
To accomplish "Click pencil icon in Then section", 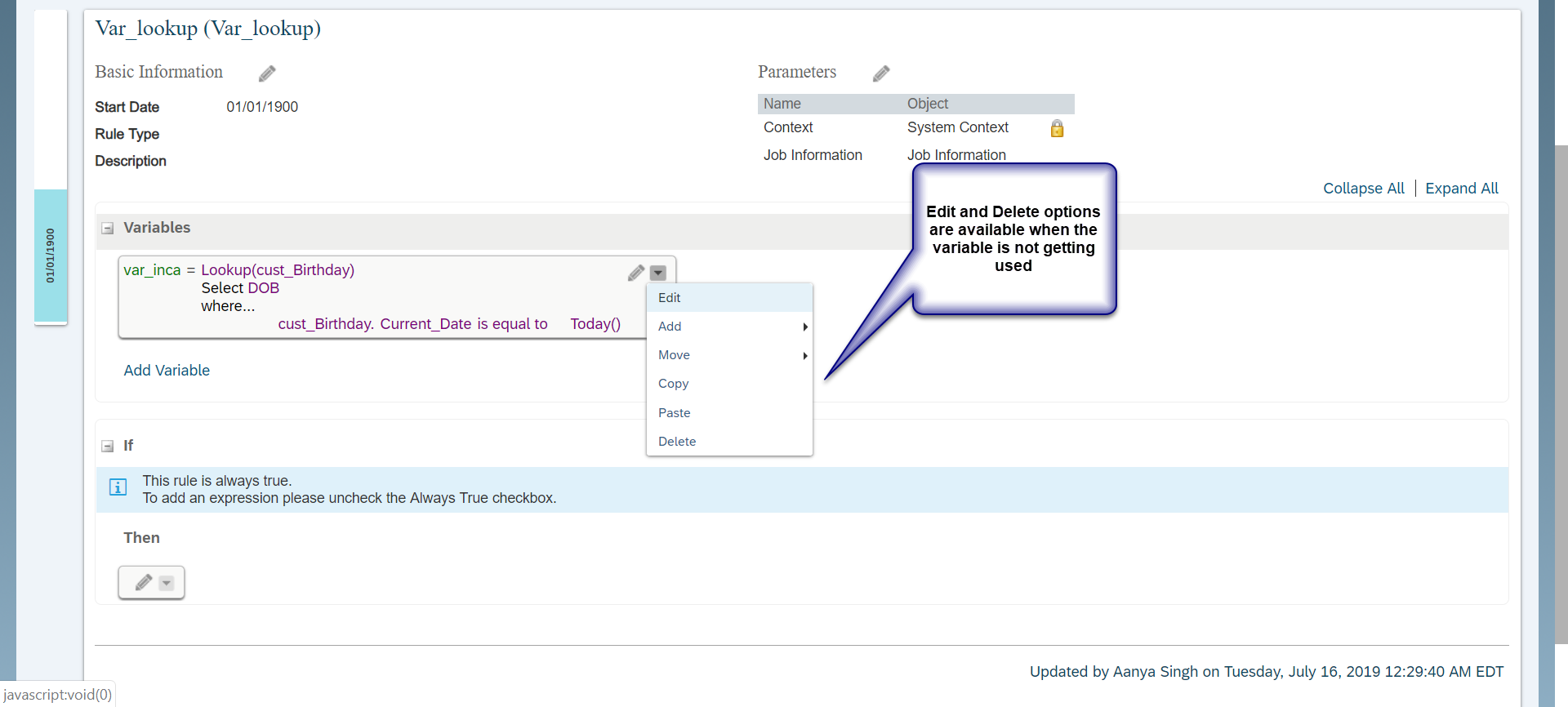I will point(144,582).
